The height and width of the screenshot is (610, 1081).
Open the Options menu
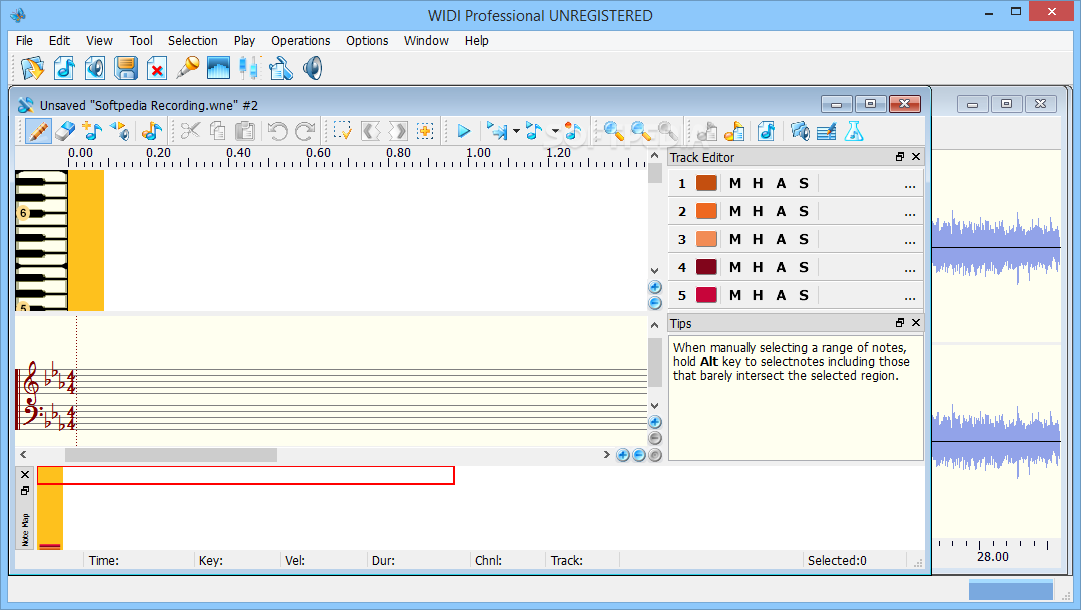(x=367, y=41)
